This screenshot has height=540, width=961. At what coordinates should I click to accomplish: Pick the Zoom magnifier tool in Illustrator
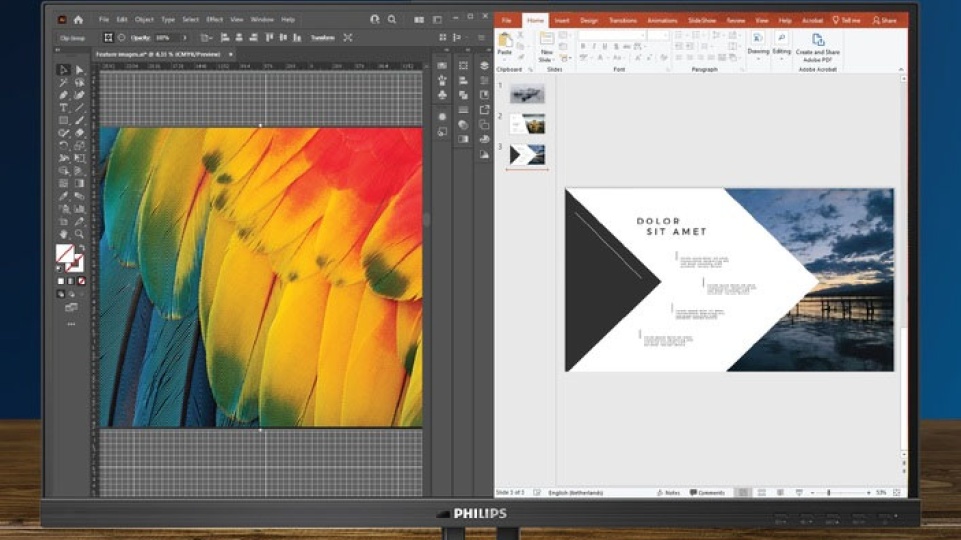[80, 234]
